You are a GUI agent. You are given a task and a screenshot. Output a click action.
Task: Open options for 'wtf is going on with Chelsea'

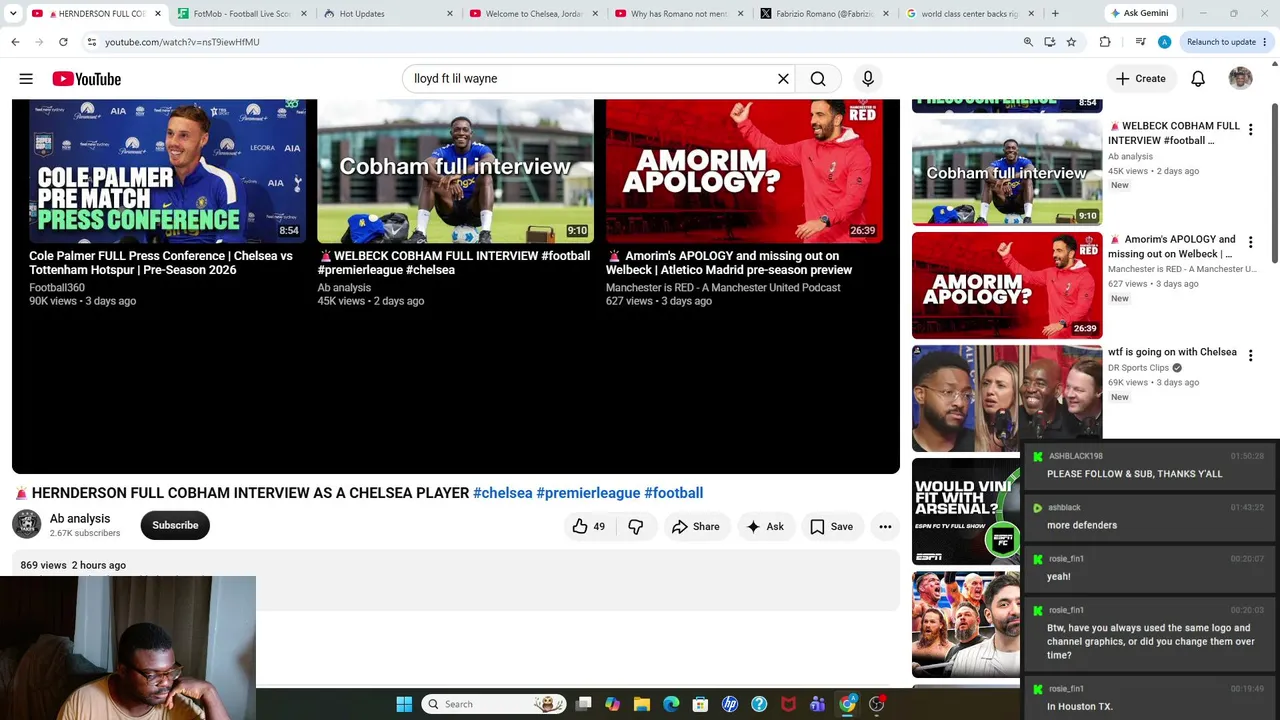click(1250, 355)
